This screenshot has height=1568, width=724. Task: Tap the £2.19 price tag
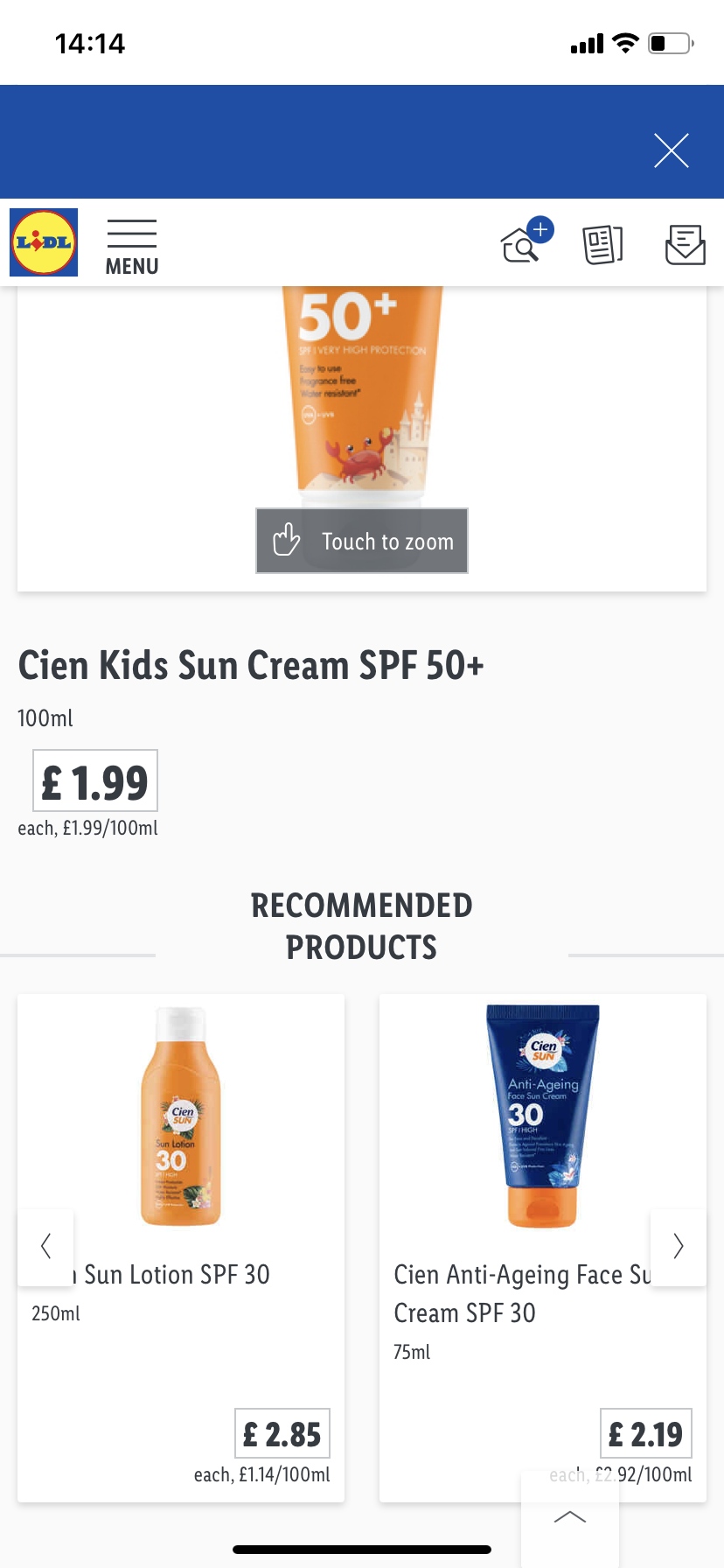645,1434
